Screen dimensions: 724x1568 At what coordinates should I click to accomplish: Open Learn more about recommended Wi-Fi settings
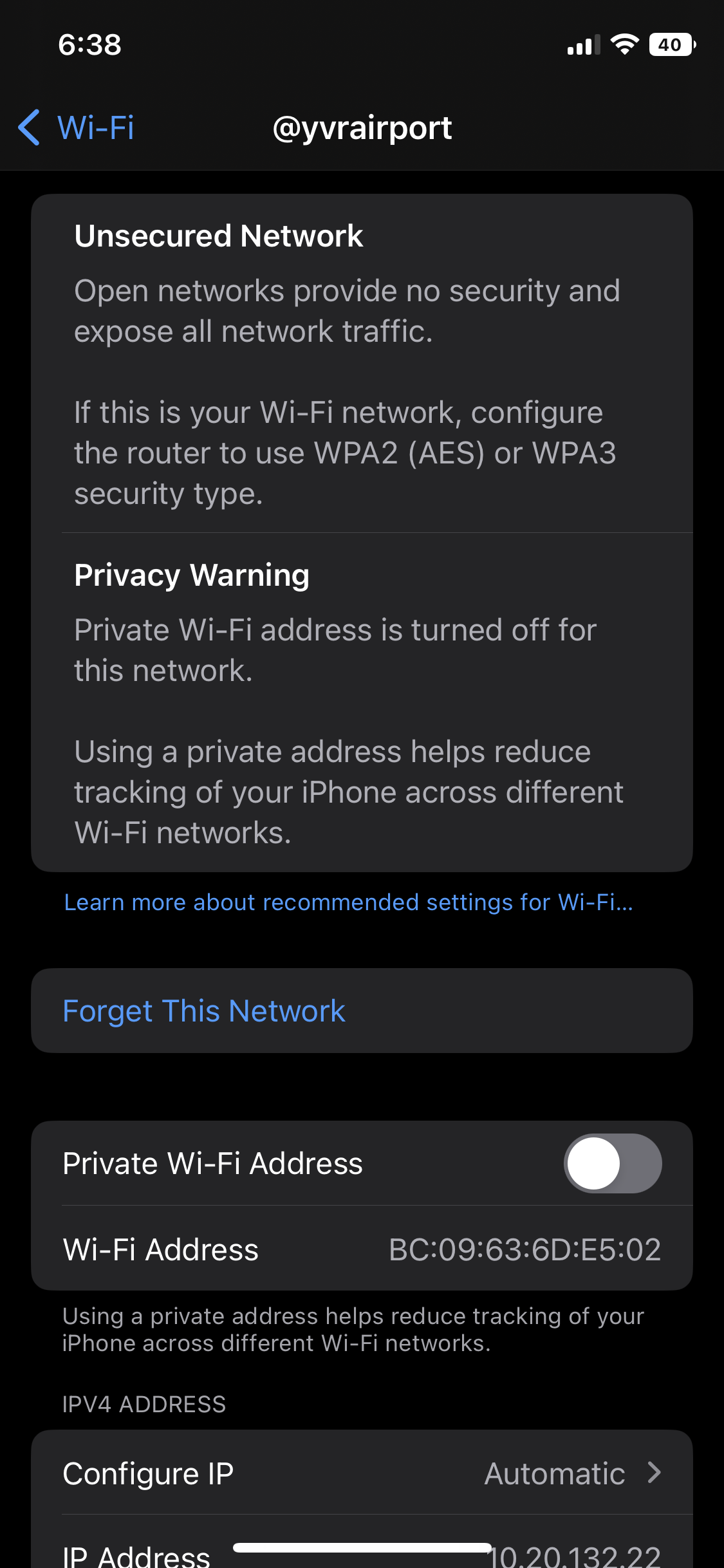coord(348,902)
